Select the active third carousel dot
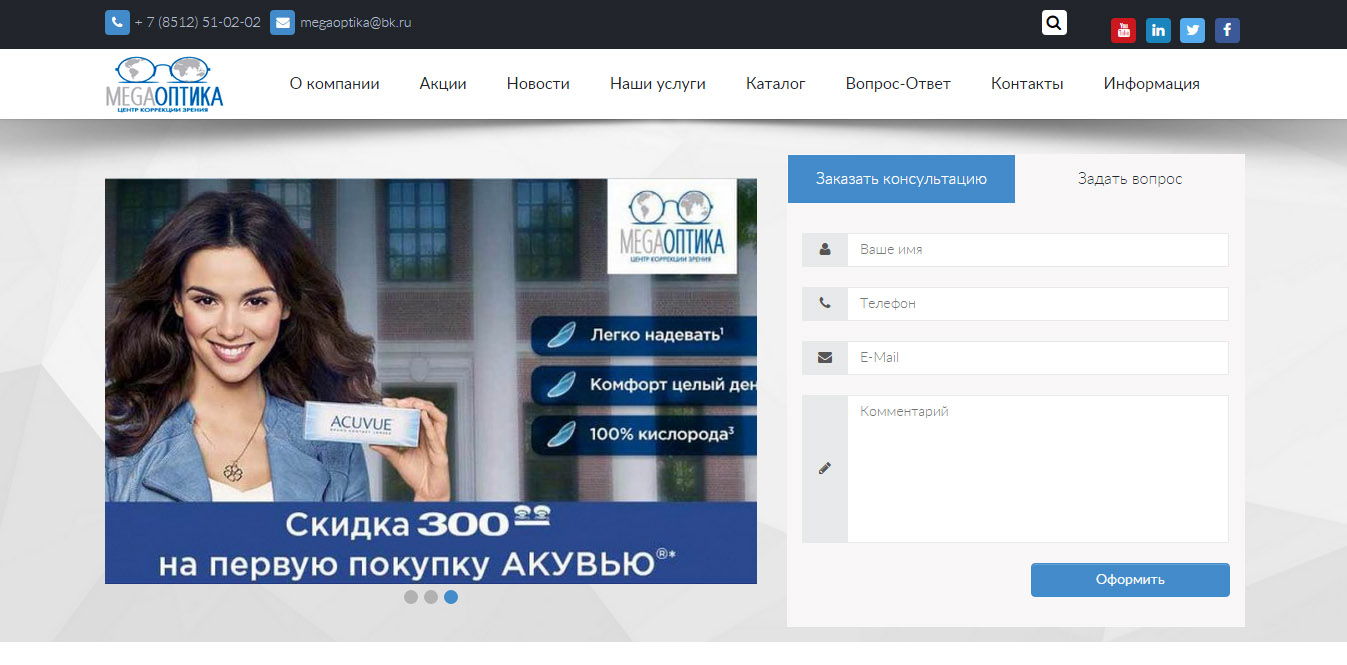Screen dimensions: 1347x665 pos(451,597)
